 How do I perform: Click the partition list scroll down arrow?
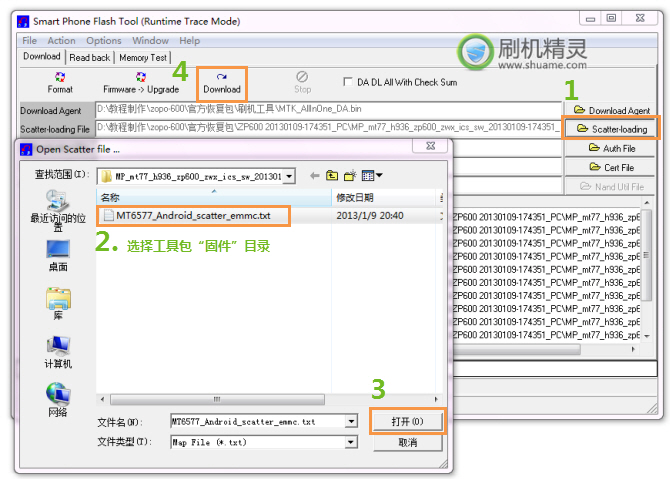(646, 336)
